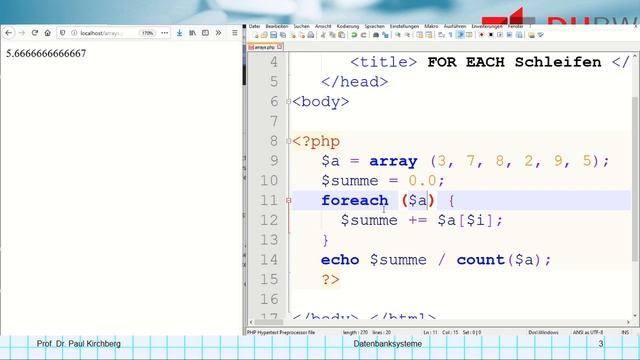Click the site information icon in address bar
640x360 pixels.
tap(74, 33)
